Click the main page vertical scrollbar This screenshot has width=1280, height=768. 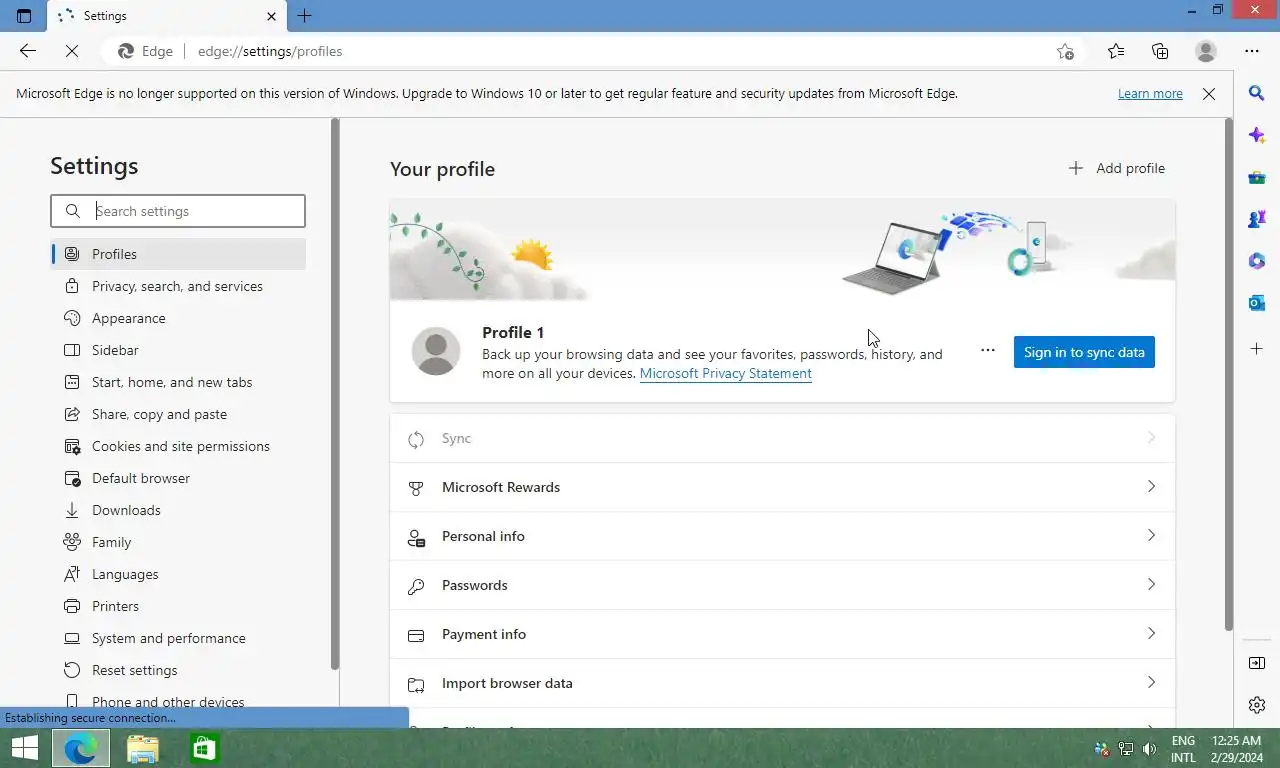(x=1229, y=374)
